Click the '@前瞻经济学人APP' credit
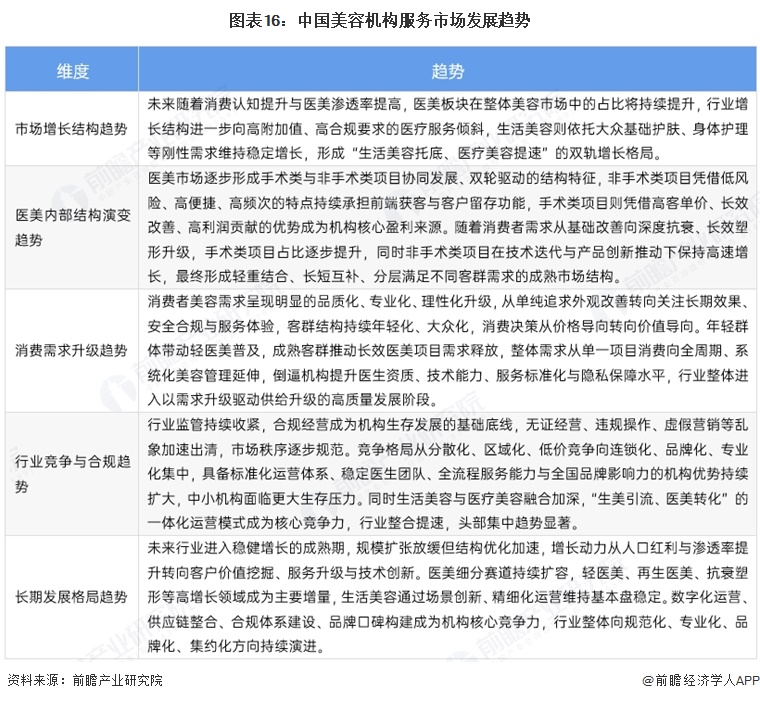 tap(701, 680)
